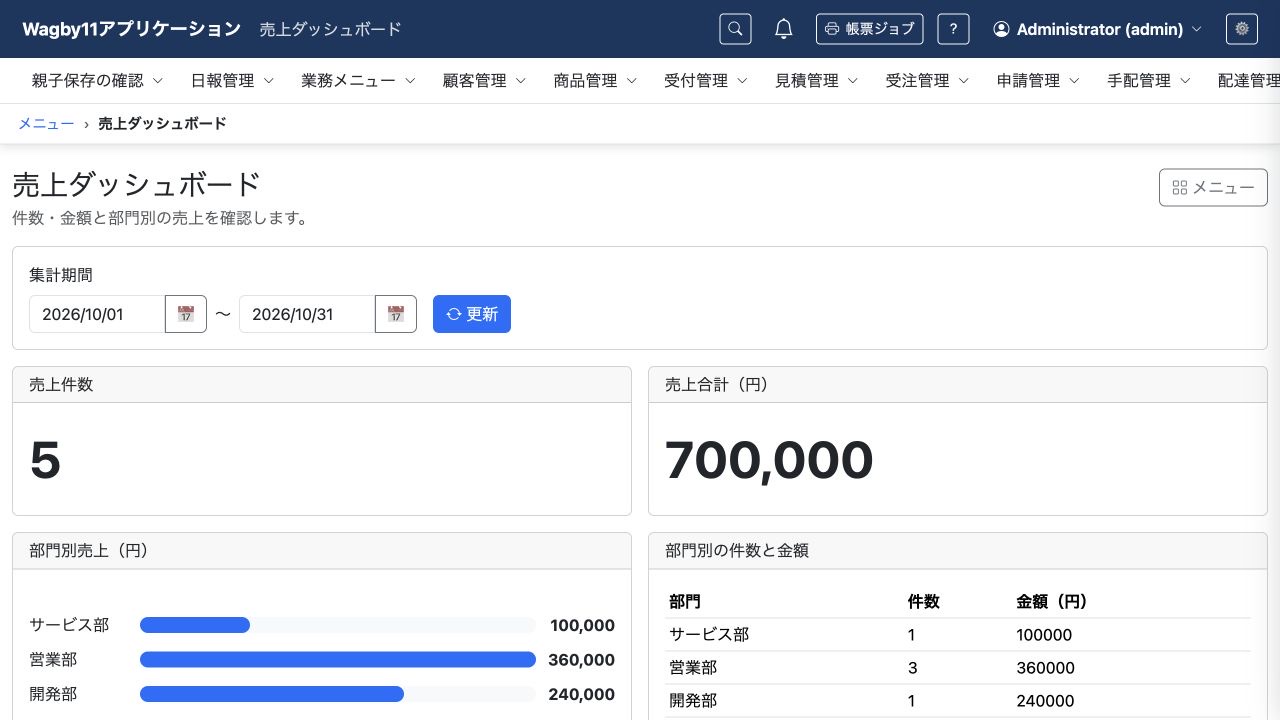The width and height of the screenshot is (1280, 720).
Task: Click the 更新 refresh button
Action: coord(472,314)
